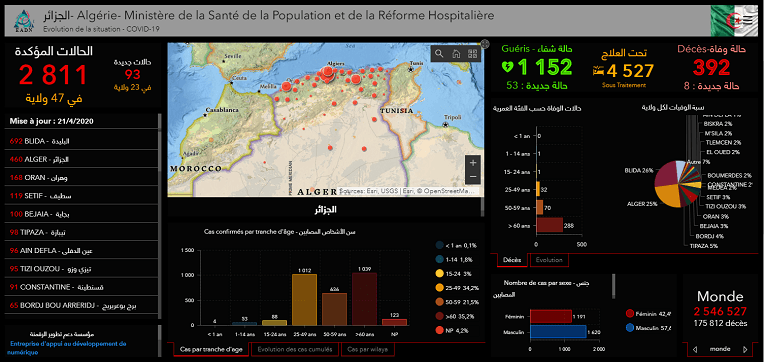Click the map home extent button
Image resolution: width=764 pixels, height=362 pixels.
456,54
